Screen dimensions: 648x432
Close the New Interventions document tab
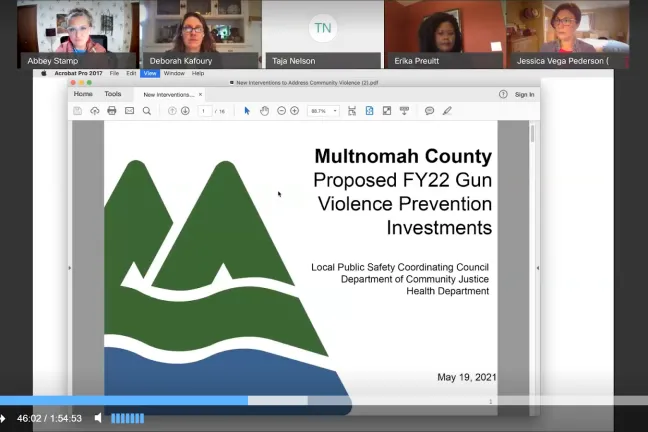coord(200,95)
